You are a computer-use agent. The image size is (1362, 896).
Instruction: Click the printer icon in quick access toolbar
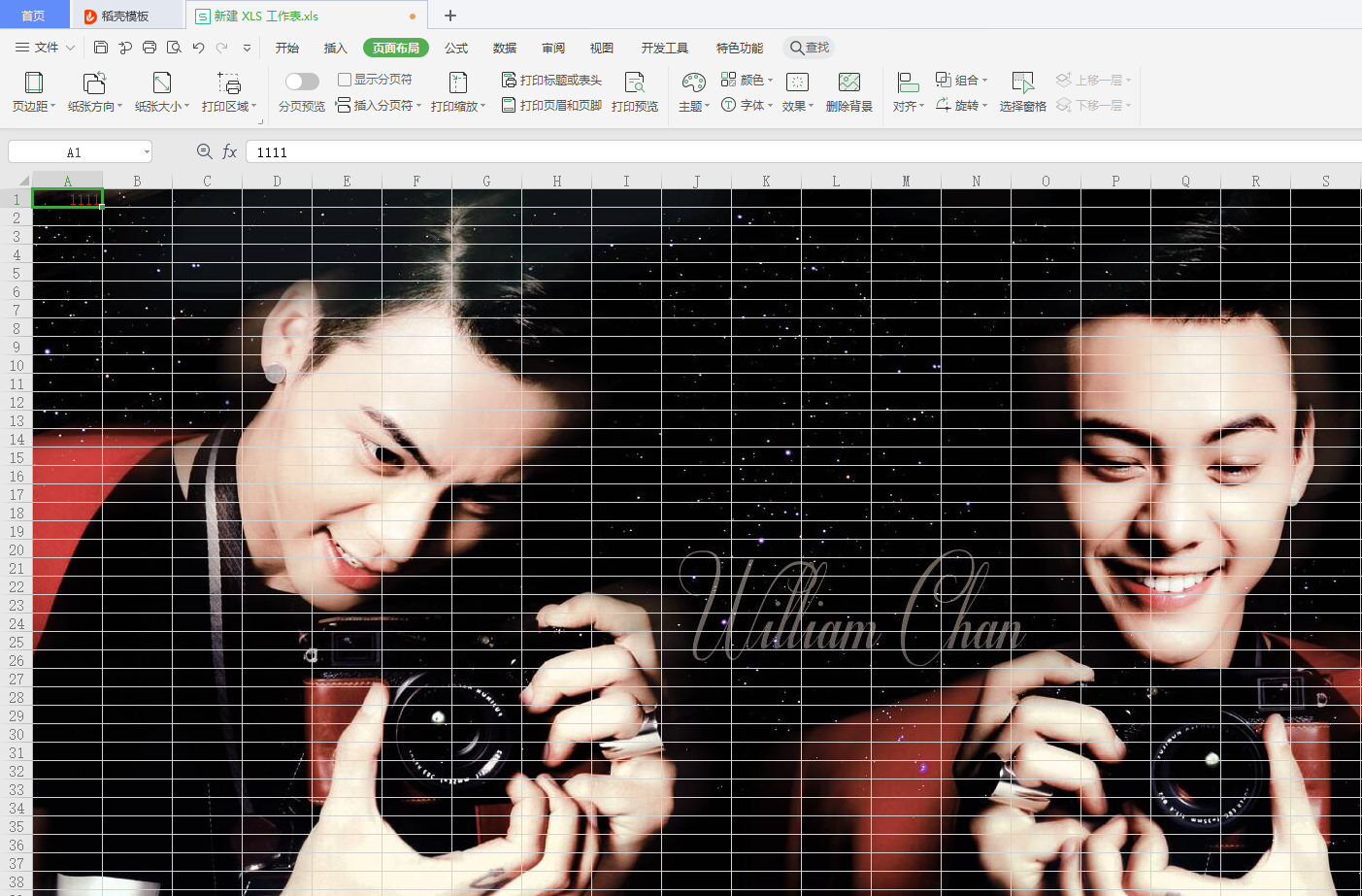(149, 48)
